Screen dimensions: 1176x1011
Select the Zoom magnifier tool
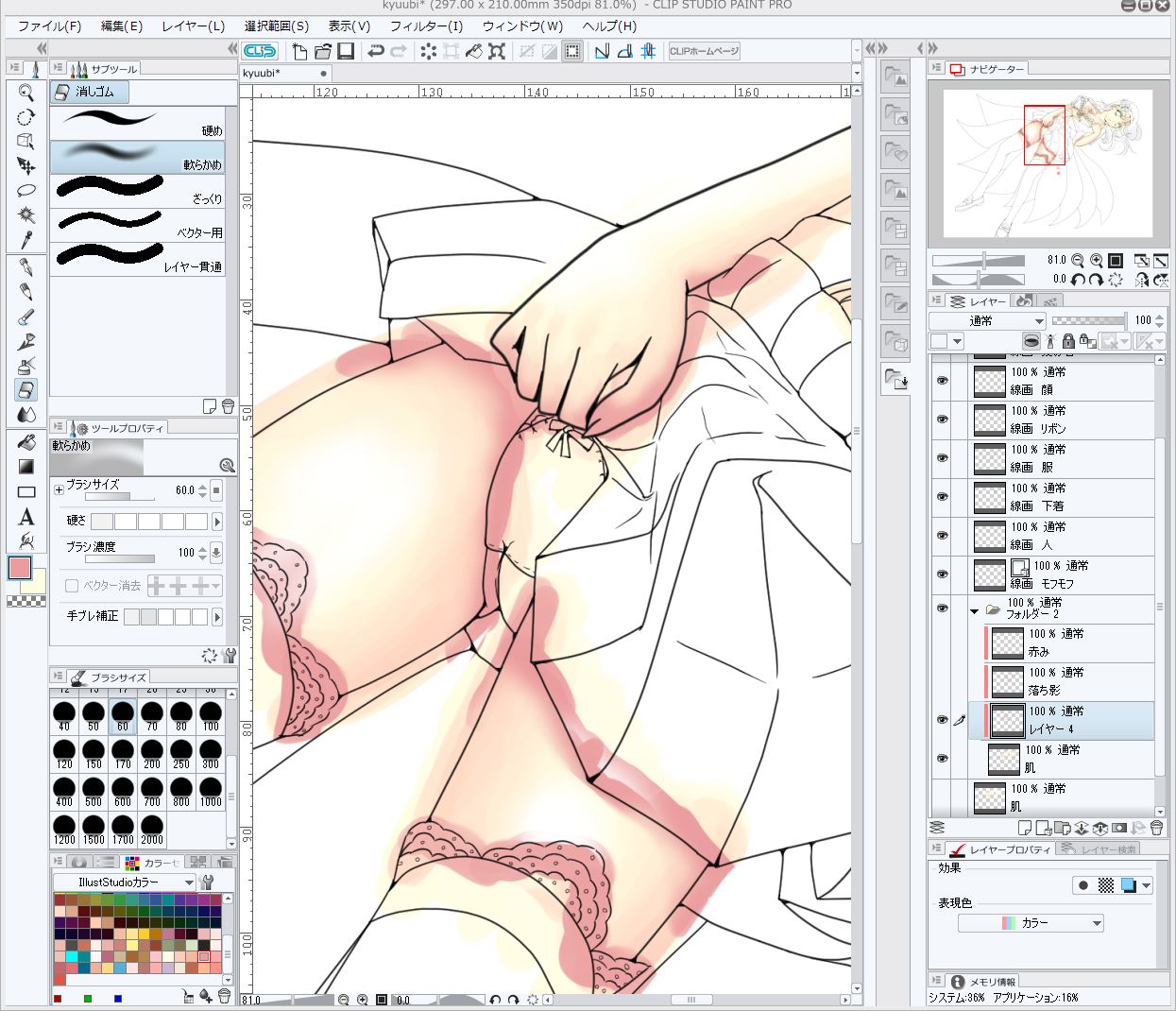point(26,93)
